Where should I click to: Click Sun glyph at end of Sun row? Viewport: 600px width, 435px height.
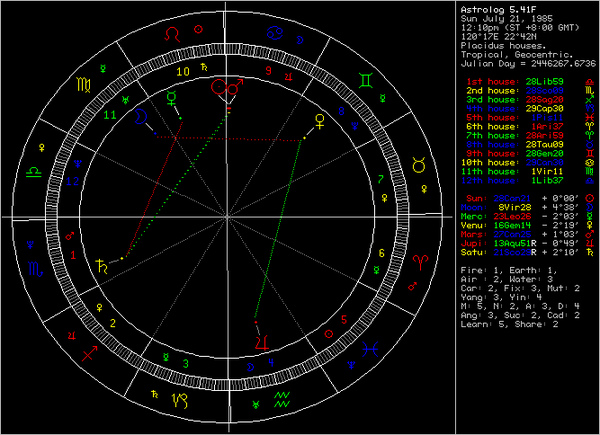[x=590, y=198]
